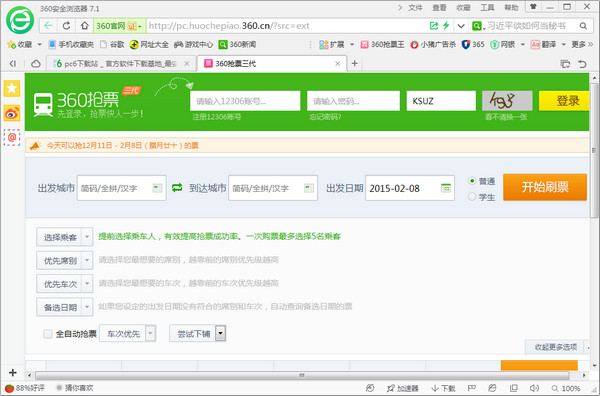Refresh the captcha image
This screenshot has height=396, width=600.
point(507,101)
